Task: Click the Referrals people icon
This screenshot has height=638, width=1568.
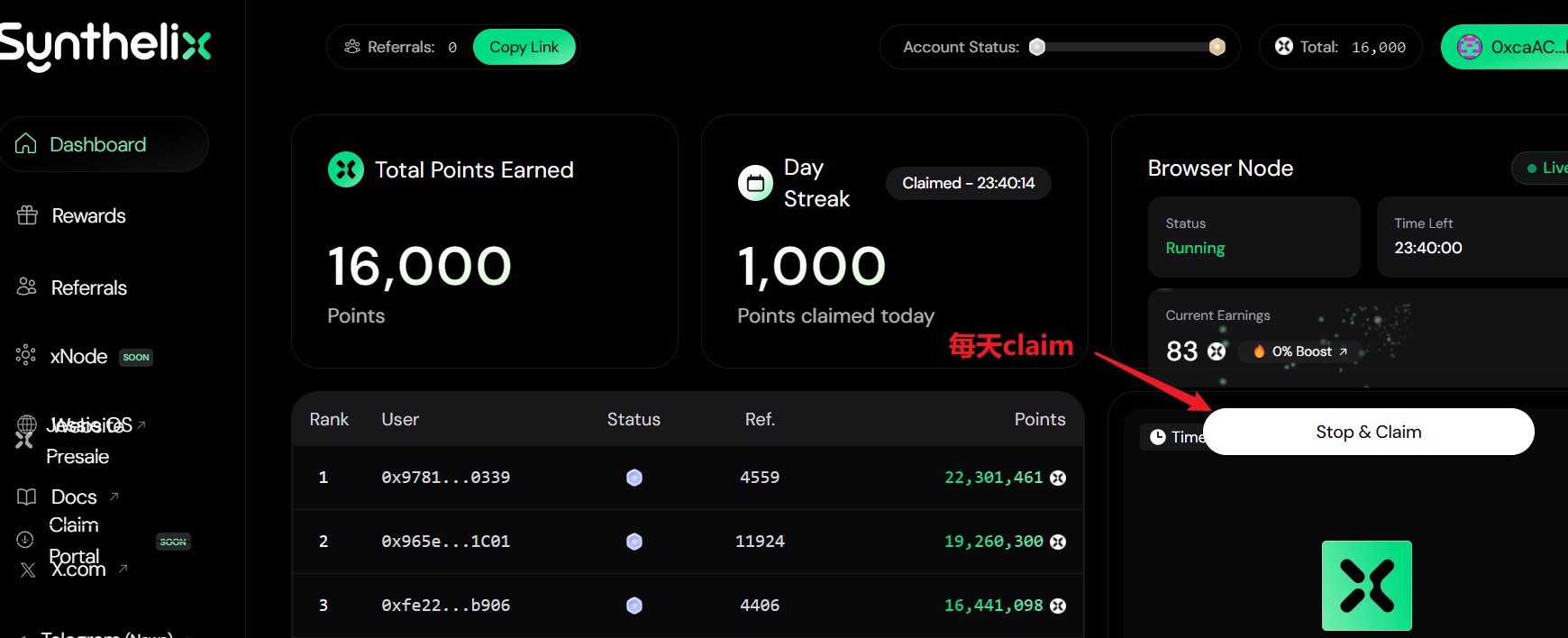Action: click(26, 287)
